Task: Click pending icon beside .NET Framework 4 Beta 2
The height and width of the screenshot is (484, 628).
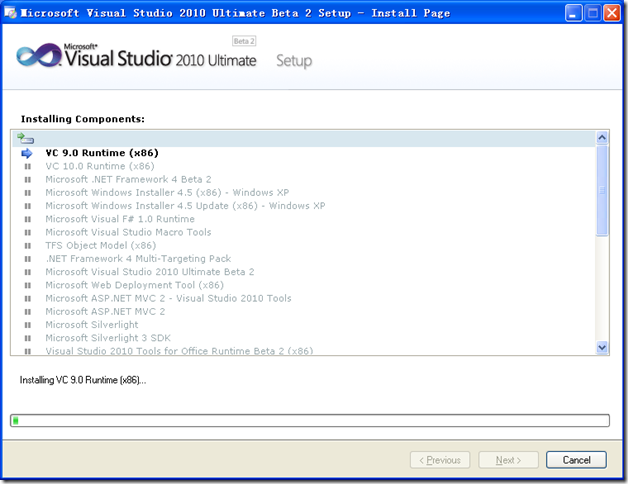Action: coord(28,179)
